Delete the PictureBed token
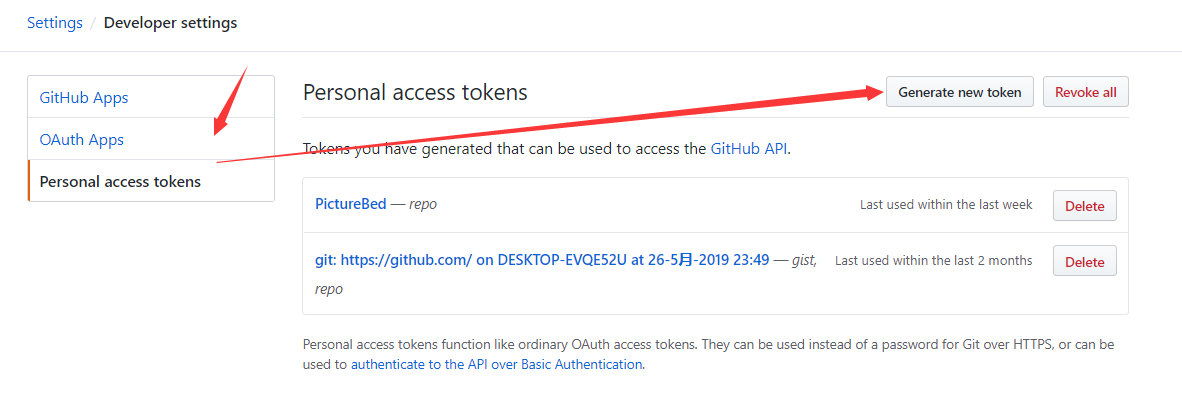The image size is (1182, 406). click(x=1084, y=206)
